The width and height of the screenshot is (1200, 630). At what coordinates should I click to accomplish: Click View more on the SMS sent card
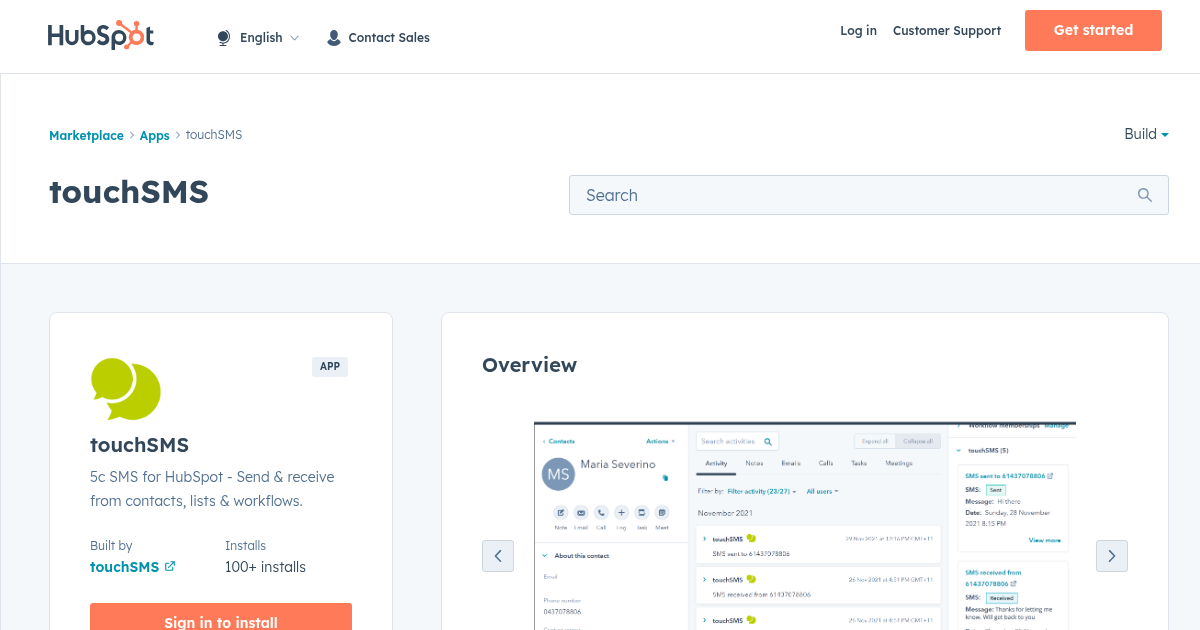(1043, 540)
